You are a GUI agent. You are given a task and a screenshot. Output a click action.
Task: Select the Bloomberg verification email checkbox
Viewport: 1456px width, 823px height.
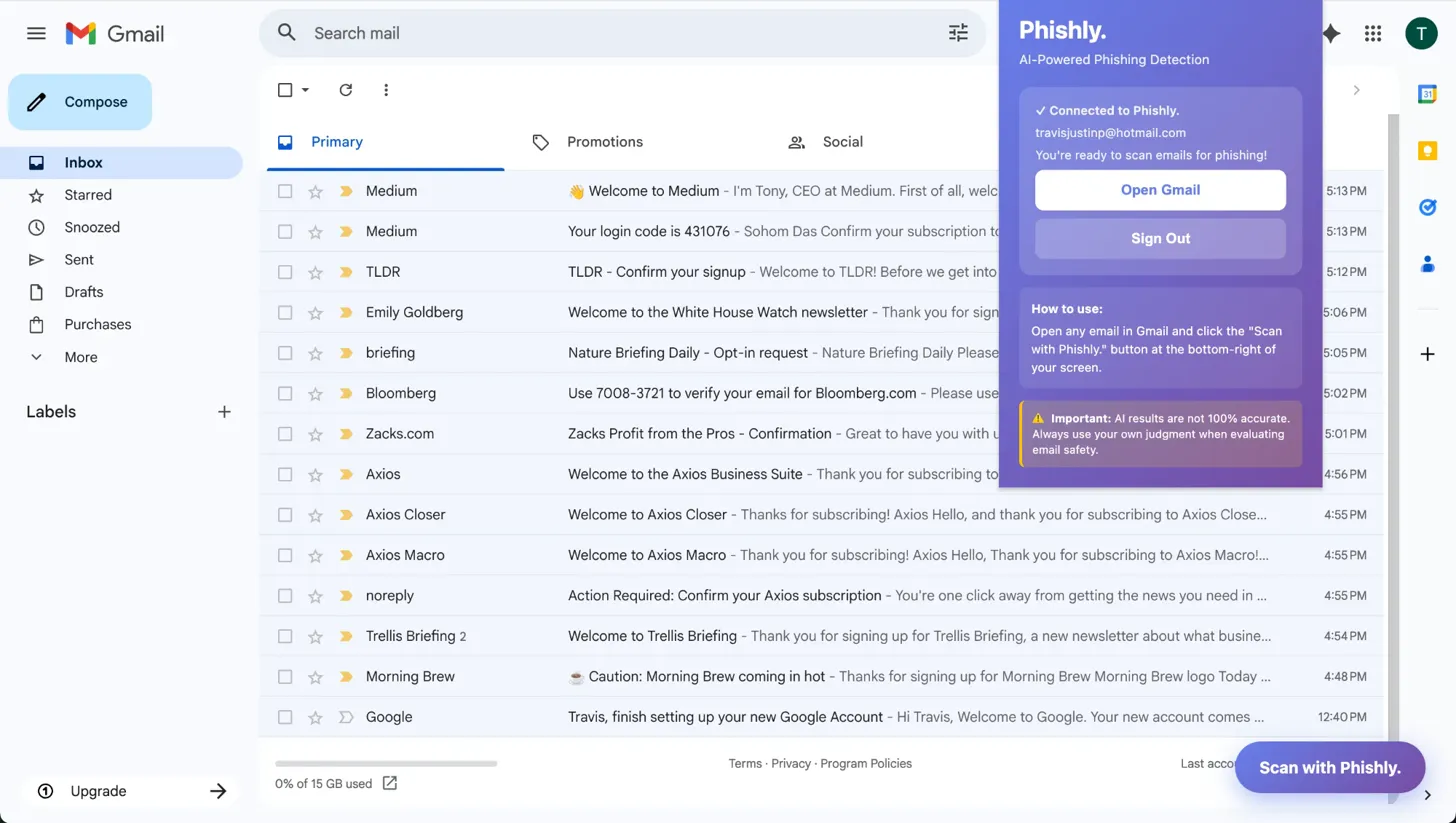point(285,393)
